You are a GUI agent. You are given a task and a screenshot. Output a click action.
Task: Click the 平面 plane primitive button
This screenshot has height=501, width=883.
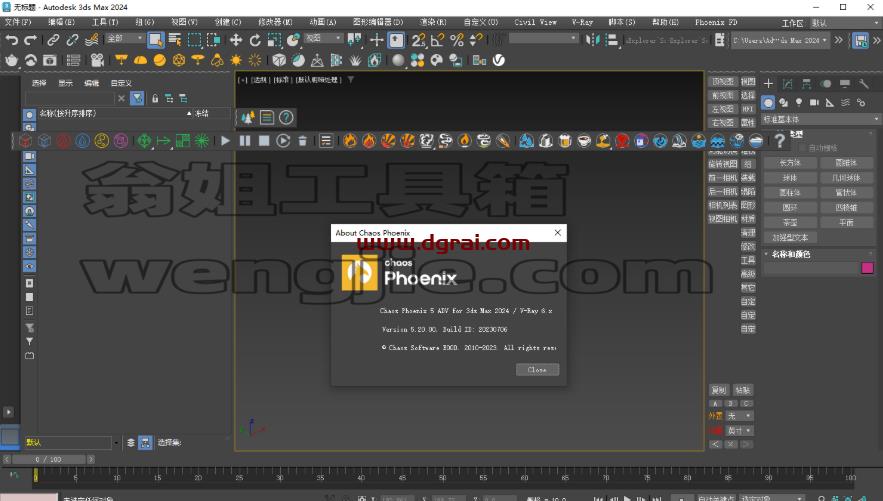846,222
